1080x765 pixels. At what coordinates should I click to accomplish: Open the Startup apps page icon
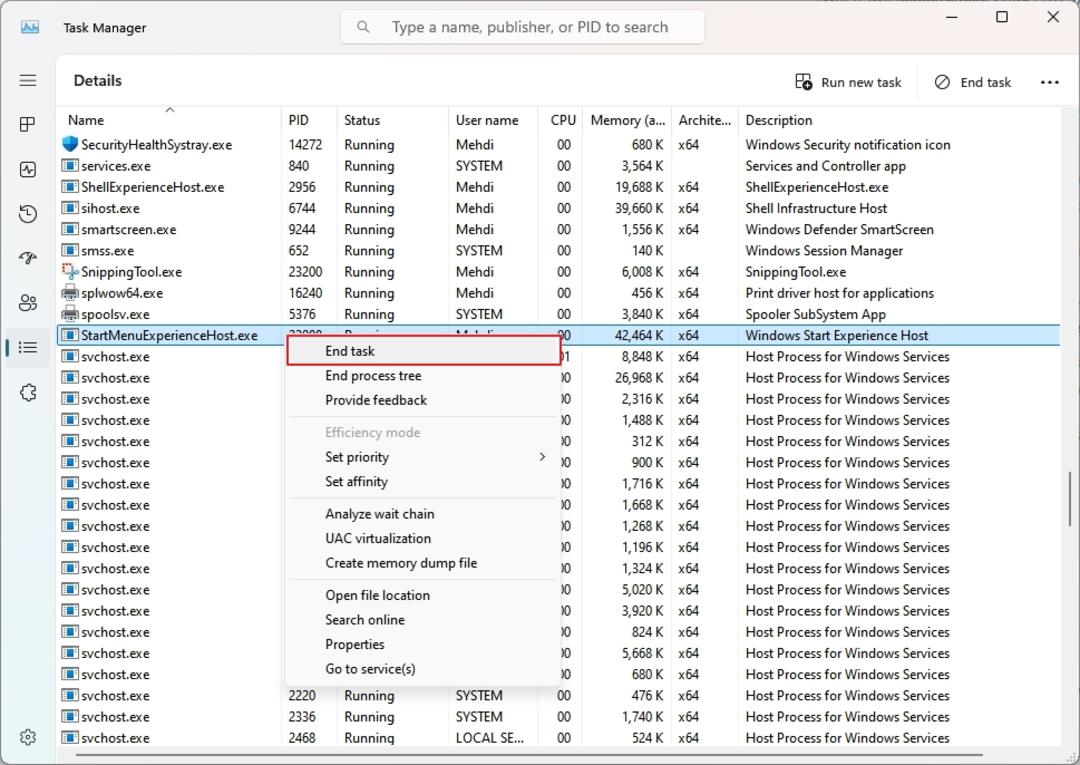coord(28,258)
